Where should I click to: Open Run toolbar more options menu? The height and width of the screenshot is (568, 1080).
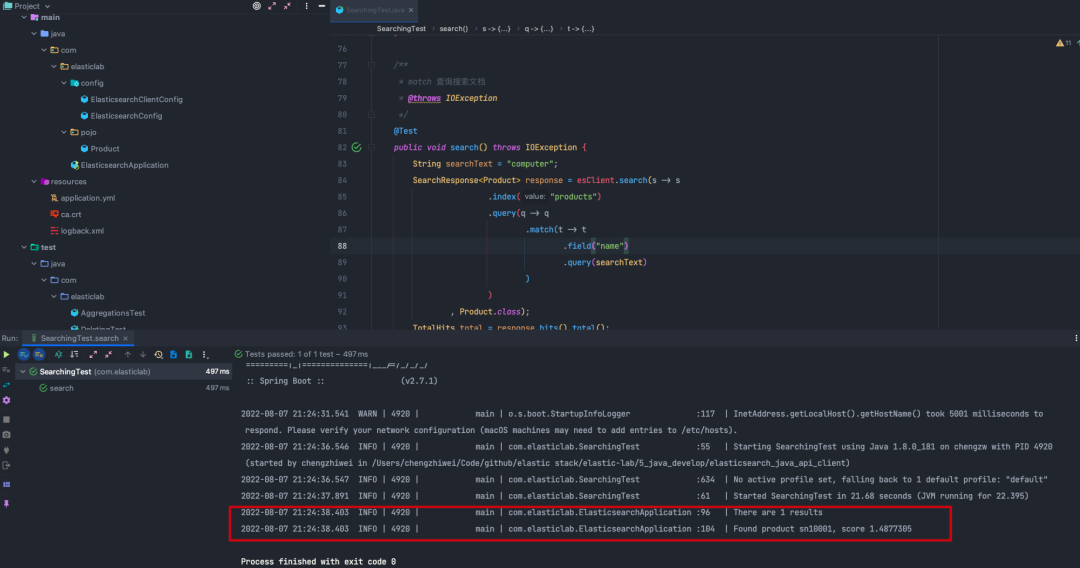pyautogui.click(x=205, y=355)
